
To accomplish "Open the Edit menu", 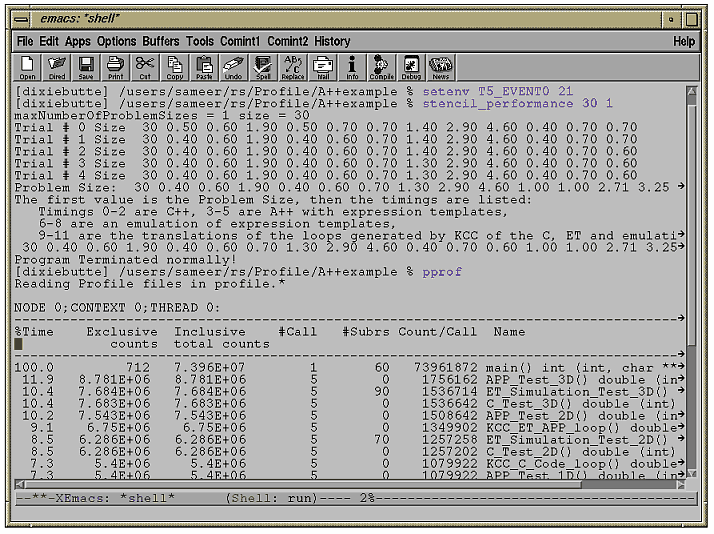I will pyautogui.click(x=49, y=41).
